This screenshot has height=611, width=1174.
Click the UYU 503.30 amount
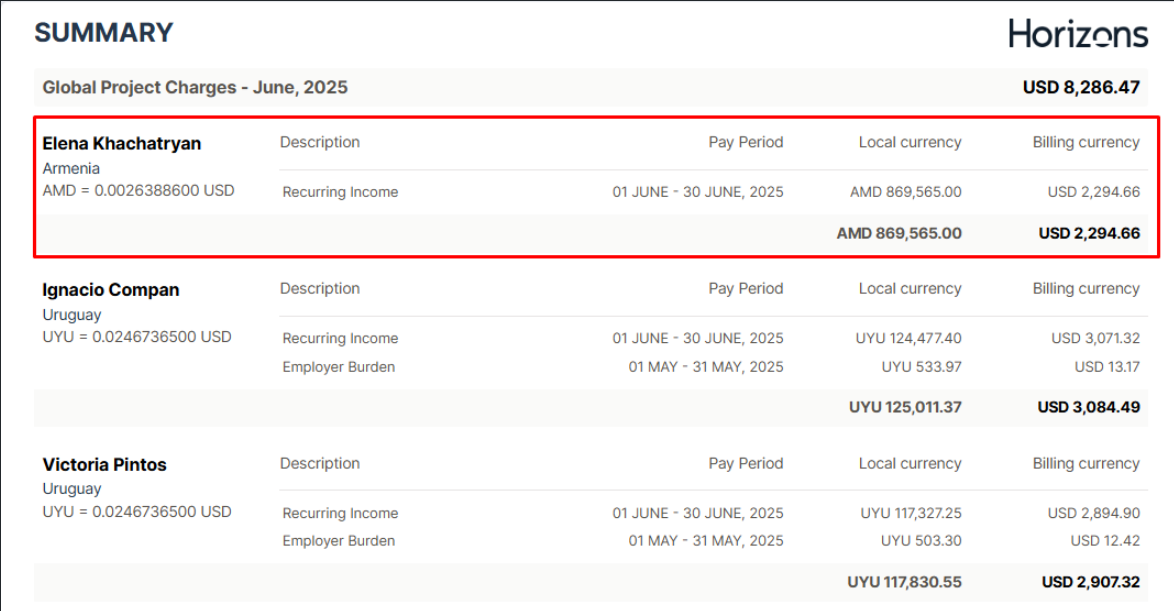coord(921,541)
